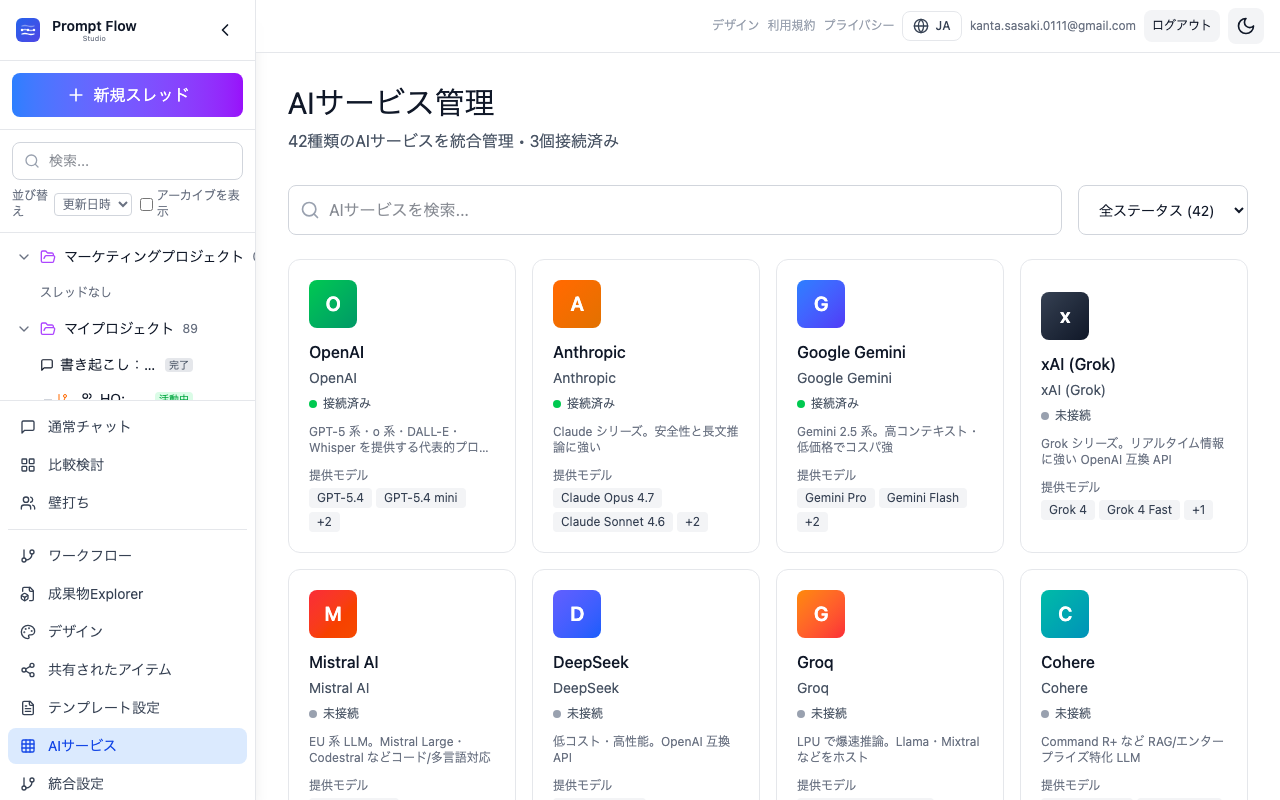The width and height of the screenshot is (1280, 800).
Task: Open the 更新日時 sort dropdown
Action: point(93,204)
